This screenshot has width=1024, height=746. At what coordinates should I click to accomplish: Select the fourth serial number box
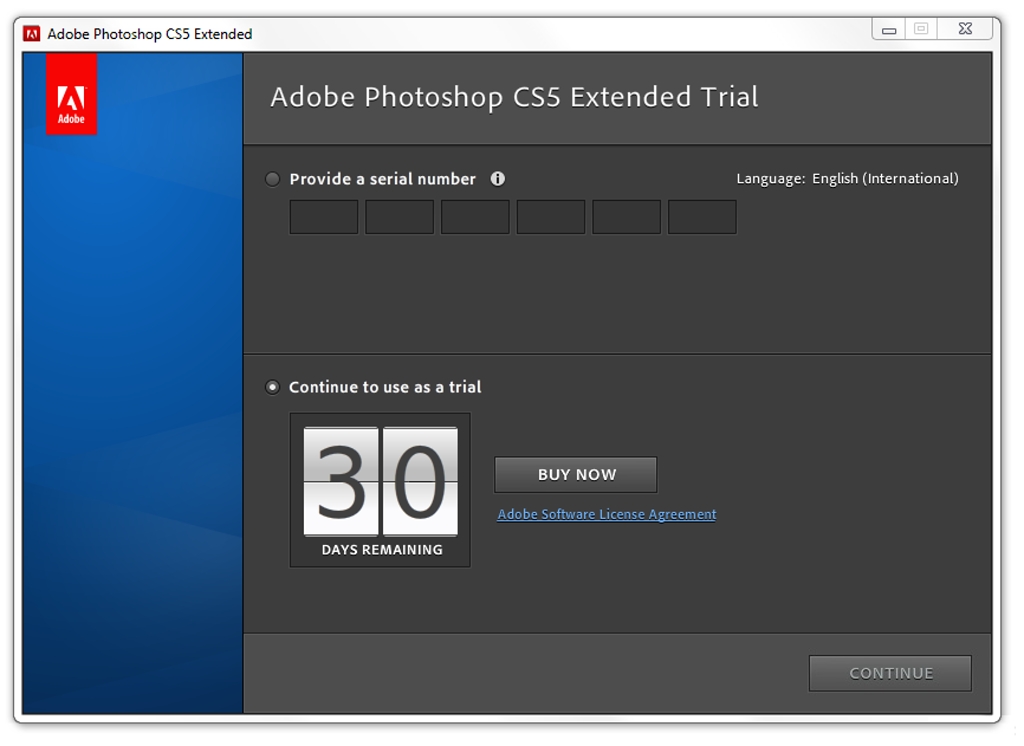tap(551, 217)
